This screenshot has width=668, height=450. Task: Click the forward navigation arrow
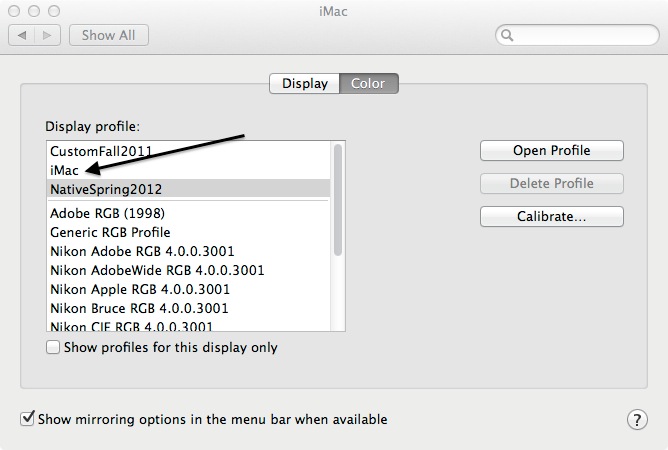[x=47, y=35]
